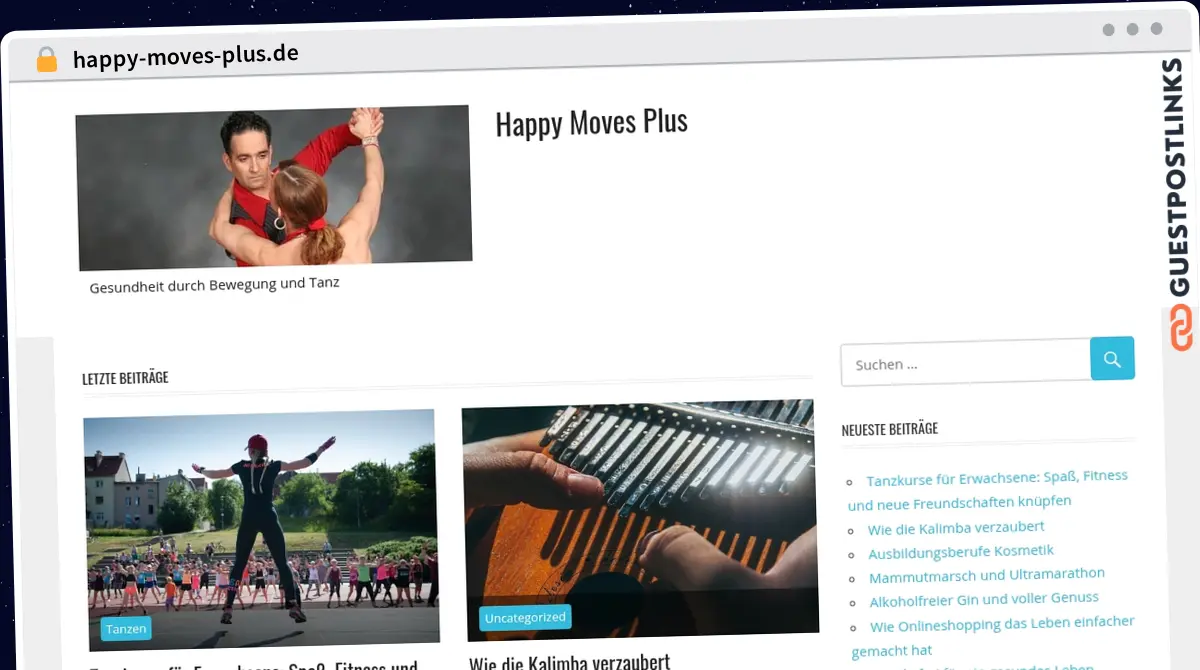
Task: Open sidebar link 'Wie Onlineshopping das Leben einfacher'
Action: [x=993, y=636]
